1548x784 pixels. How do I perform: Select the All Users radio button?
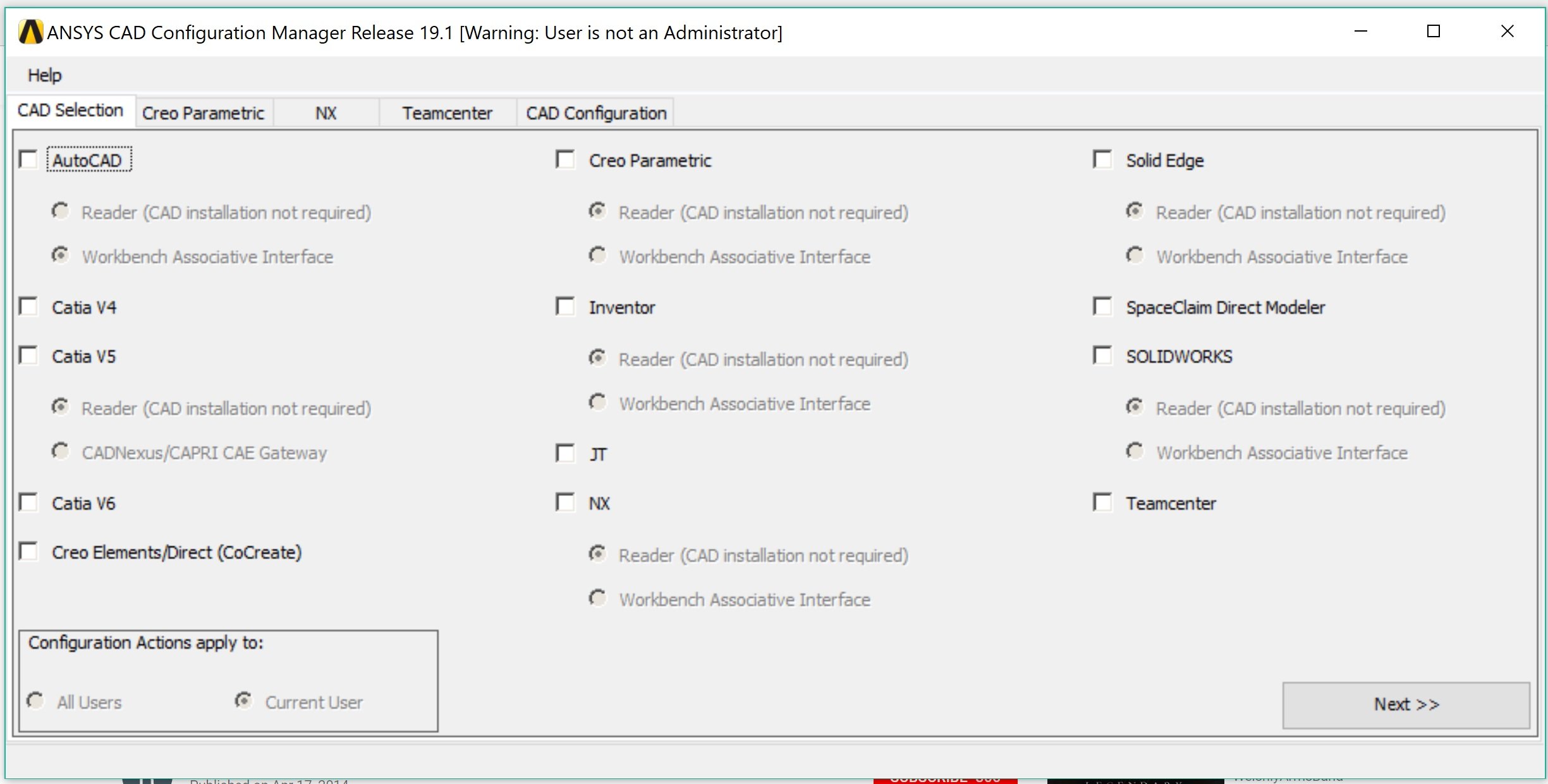pos(36,701)
